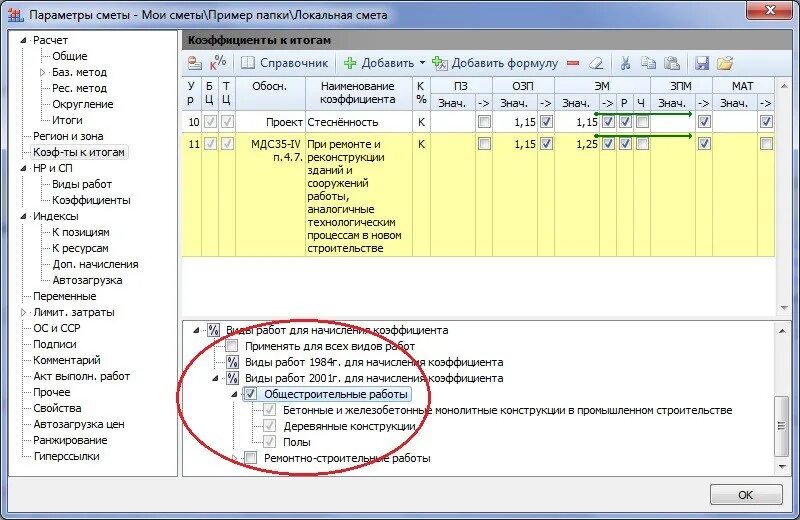Toggle ОЗП arrow checkbox in row 11

pyautogui.click(x=546, y=144)
